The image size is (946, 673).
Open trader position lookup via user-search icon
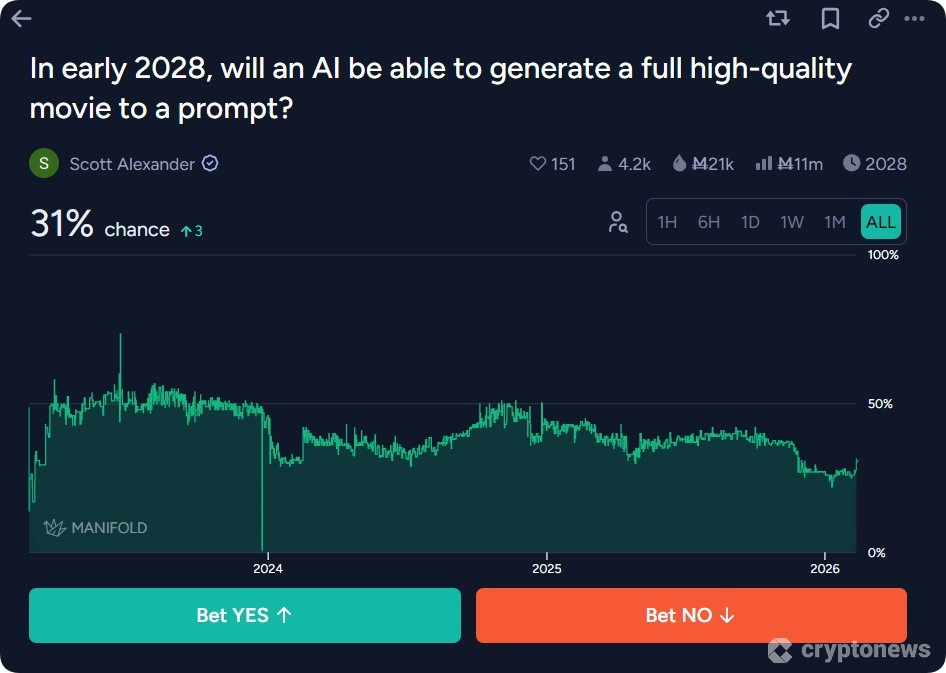[x=617, y=222]
